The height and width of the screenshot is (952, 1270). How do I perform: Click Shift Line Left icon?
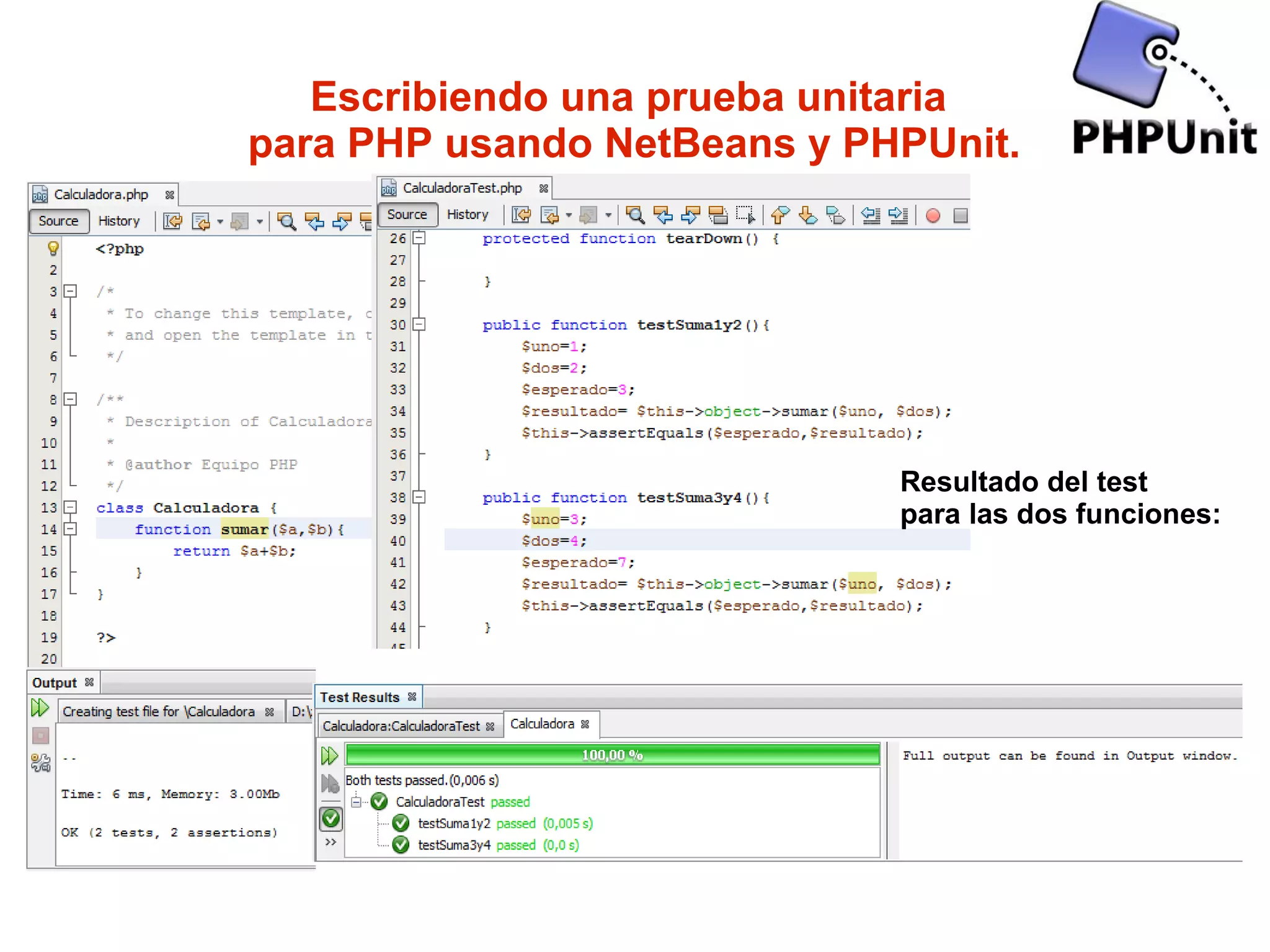click(871, 215)
